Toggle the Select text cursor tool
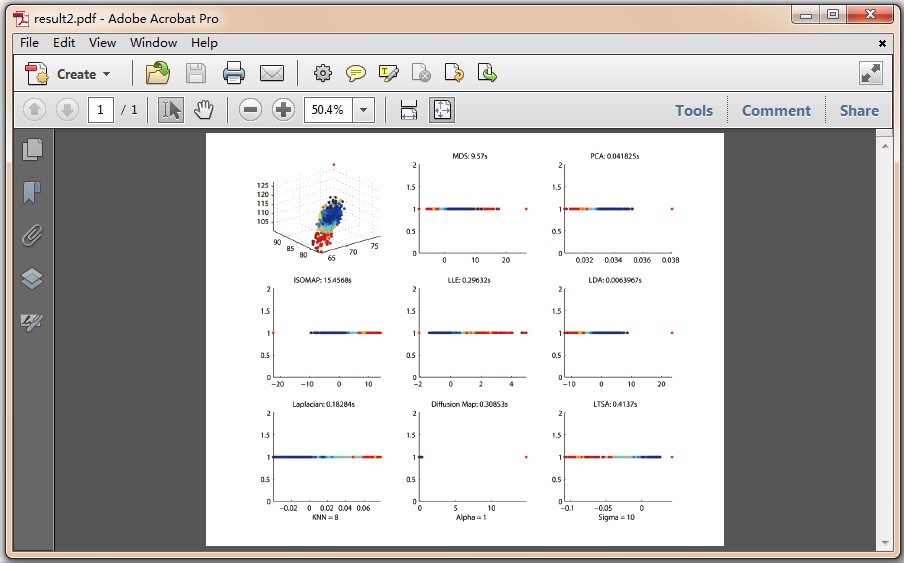 coord(171,110)
